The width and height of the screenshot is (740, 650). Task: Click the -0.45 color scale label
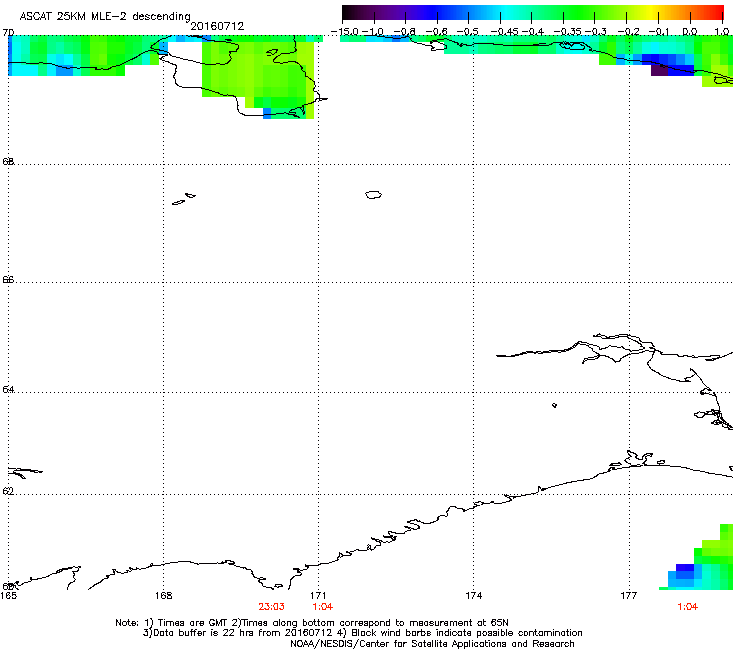[504, 32]
